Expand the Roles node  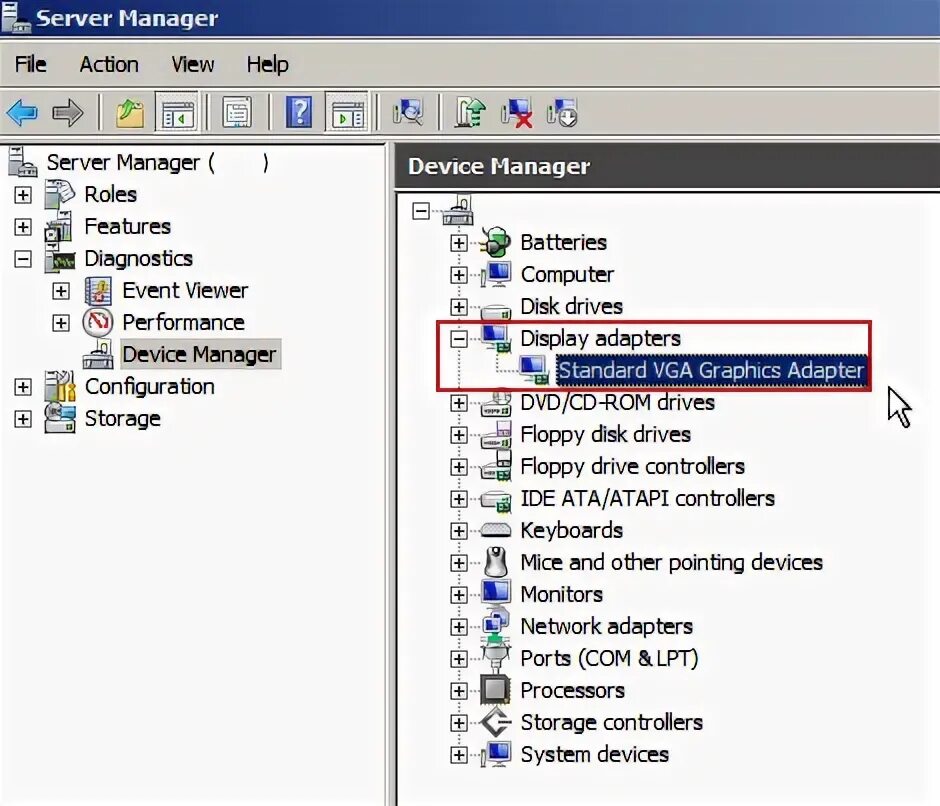[23, 195]
